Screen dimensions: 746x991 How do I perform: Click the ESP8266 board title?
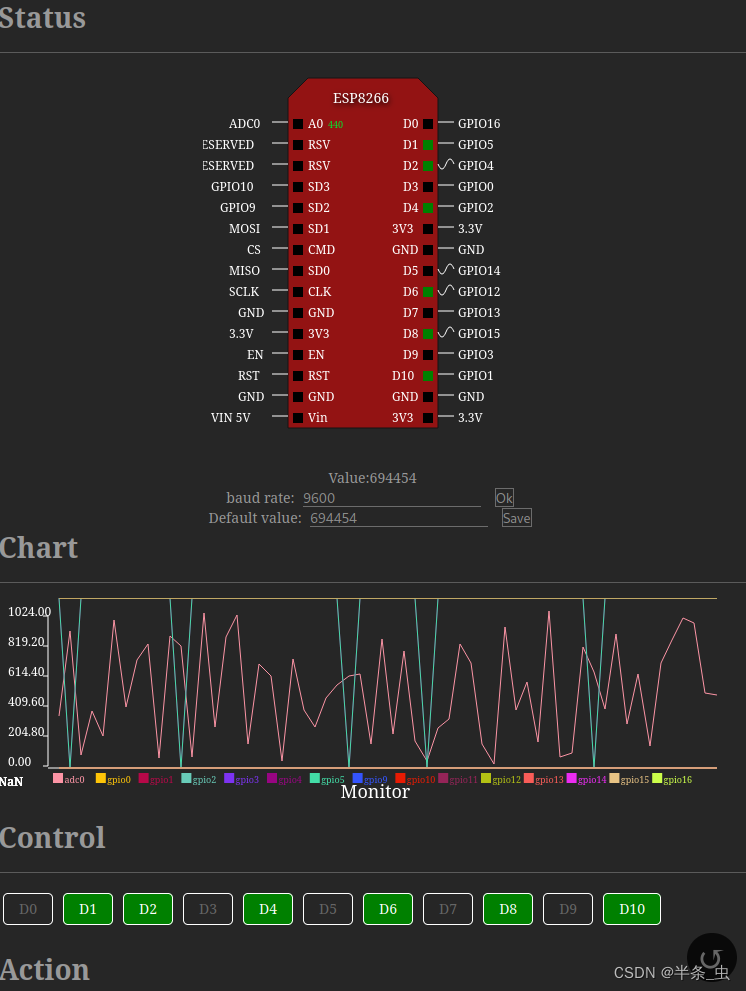[361, 98]
